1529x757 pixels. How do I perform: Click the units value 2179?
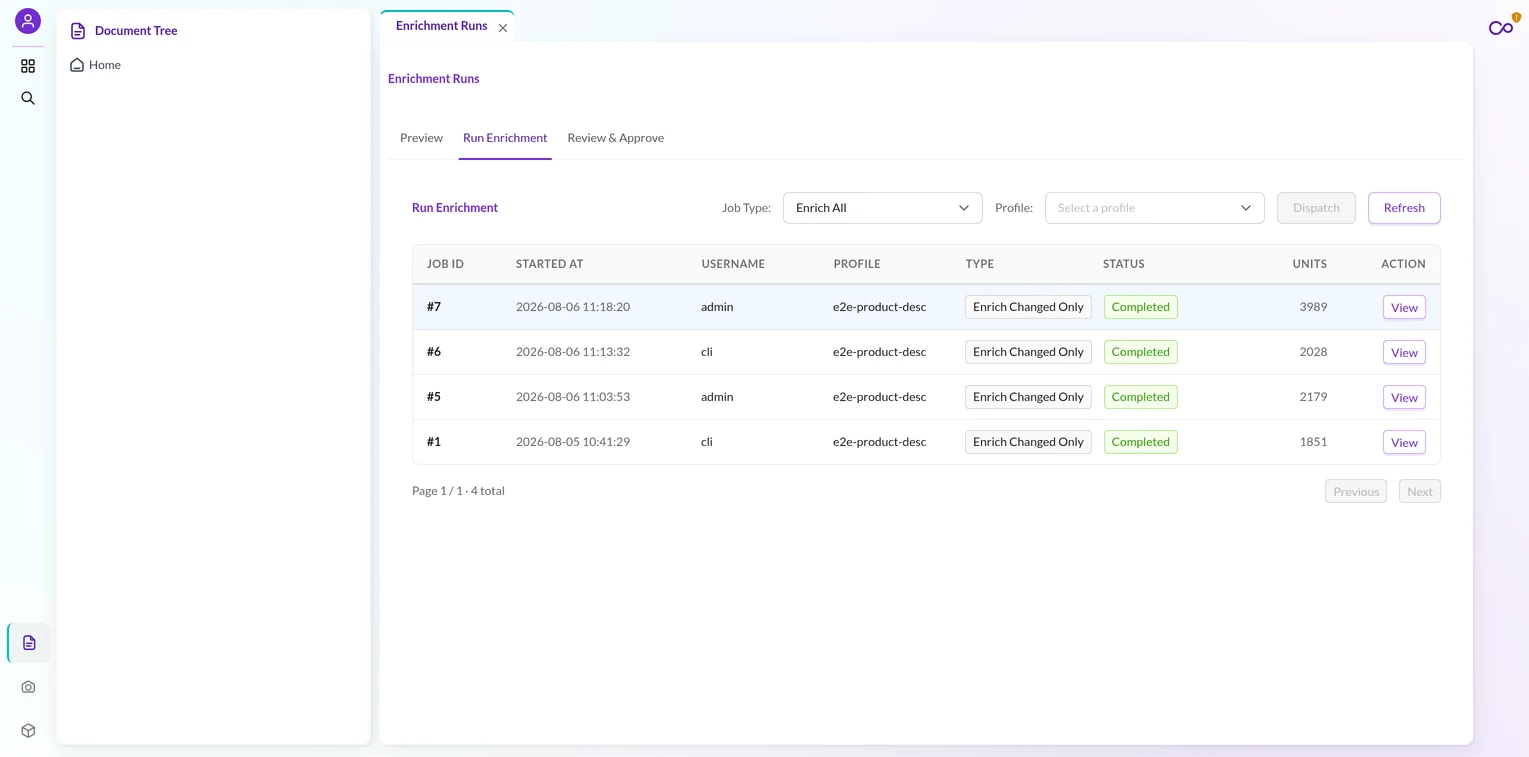[x=1313, y=397]
